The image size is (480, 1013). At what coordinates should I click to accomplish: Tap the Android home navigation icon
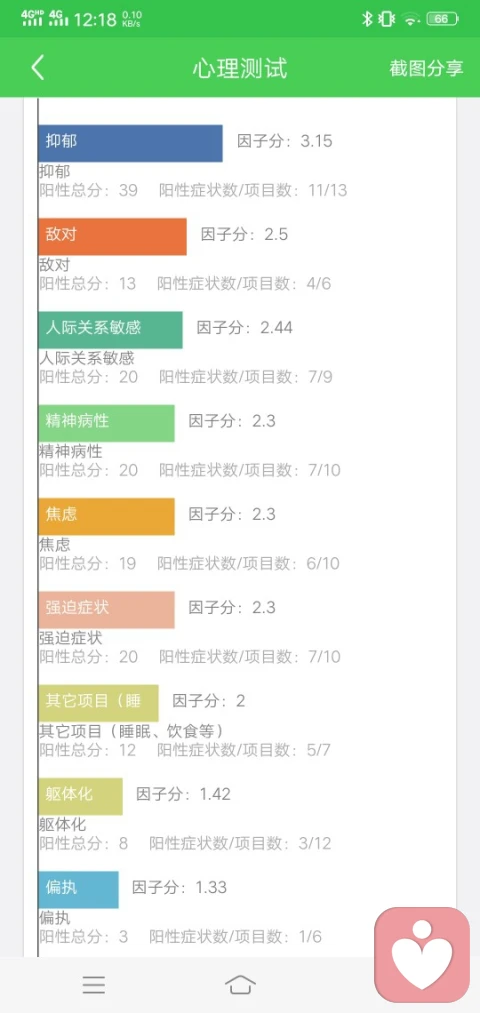pos(240,984)
